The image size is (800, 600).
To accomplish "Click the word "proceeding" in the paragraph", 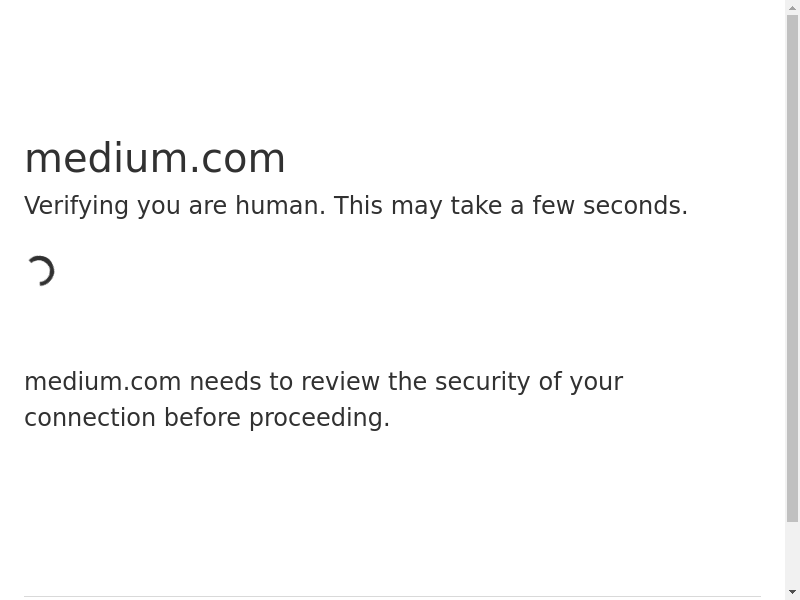I will 316,418.
